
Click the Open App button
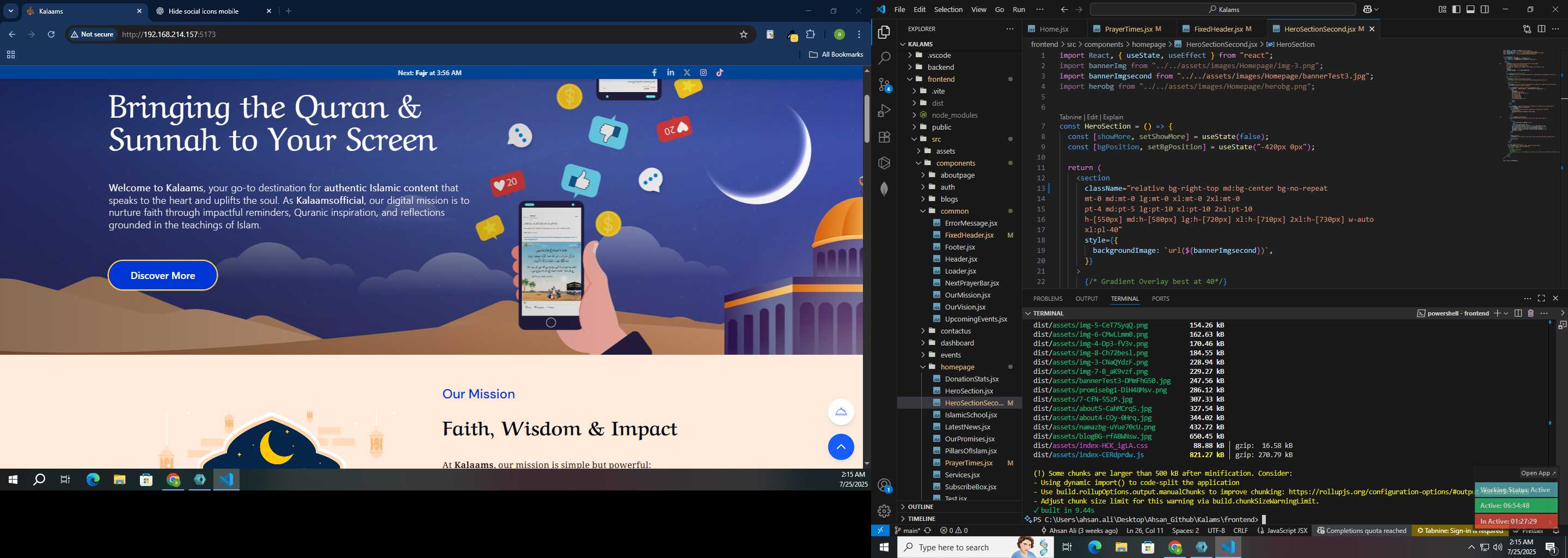[1538, 474]
